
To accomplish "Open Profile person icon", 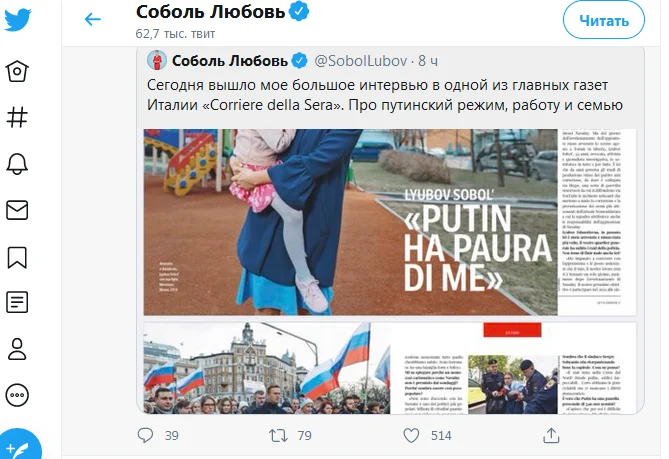I will click(x=17, y=349).
